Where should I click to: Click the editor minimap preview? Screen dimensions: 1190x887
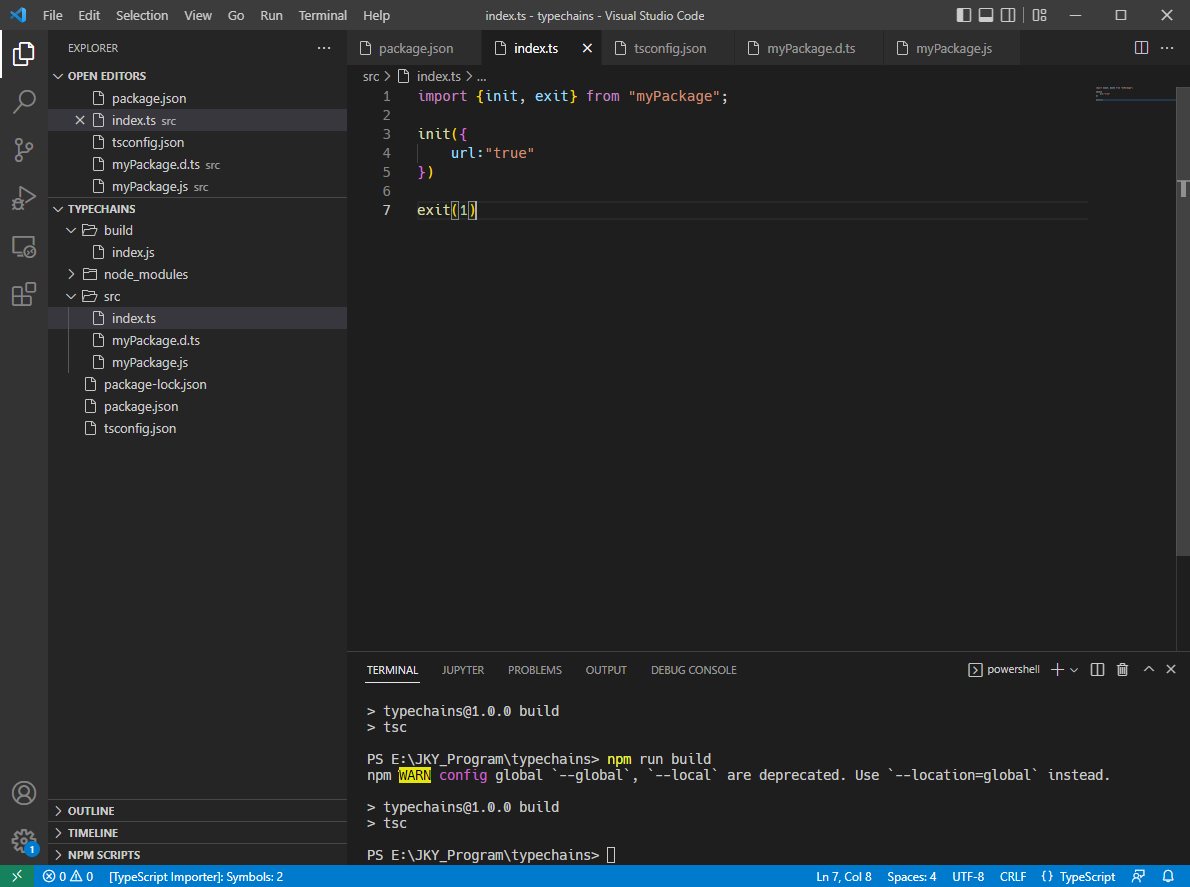1135,94
